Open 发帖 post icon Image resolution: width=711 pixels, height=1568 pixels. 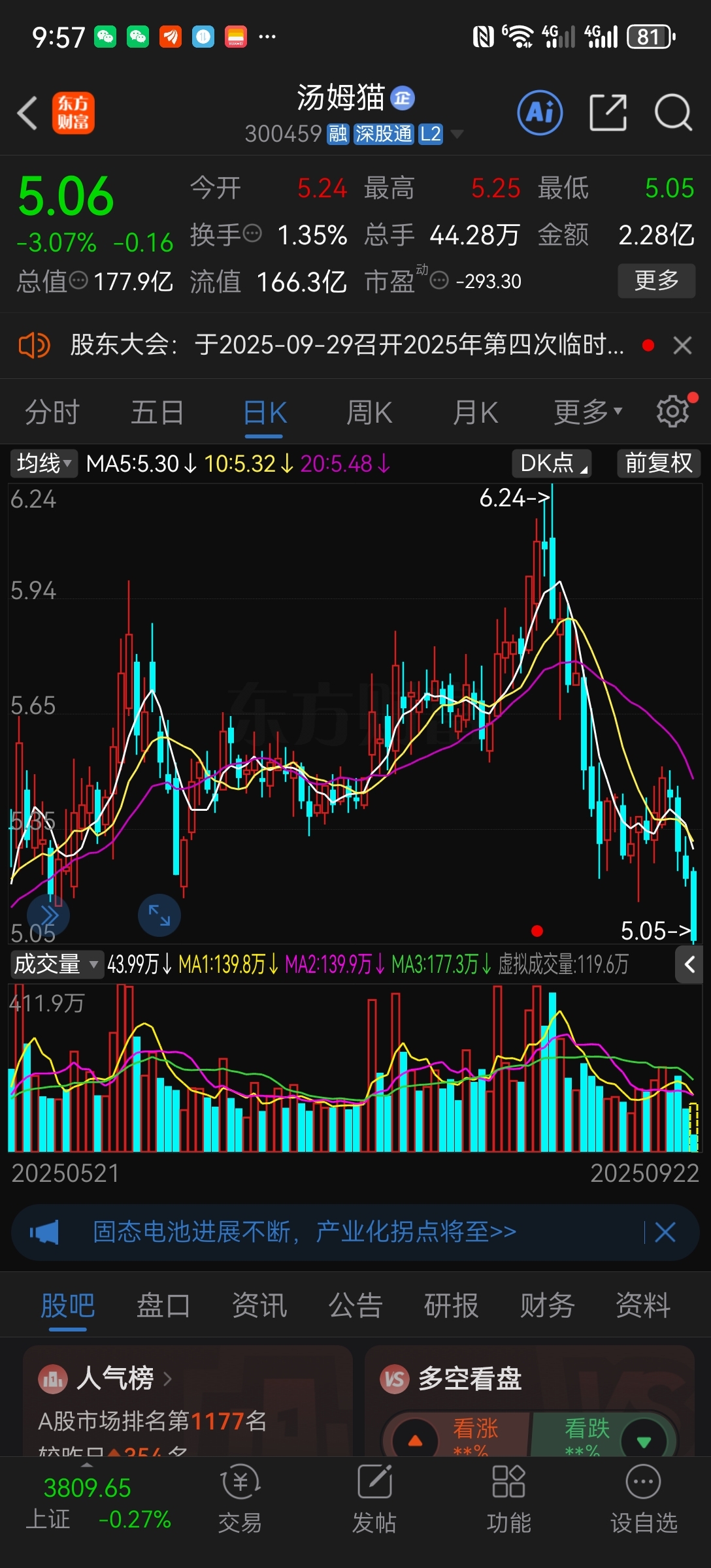(x=374, y=1499)
